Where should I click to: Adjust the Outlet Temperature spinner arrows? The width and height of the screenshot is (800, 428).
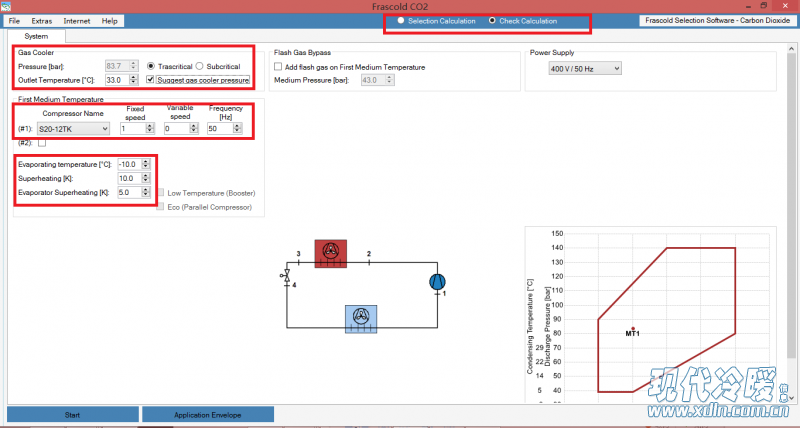(x=134, y=80)
